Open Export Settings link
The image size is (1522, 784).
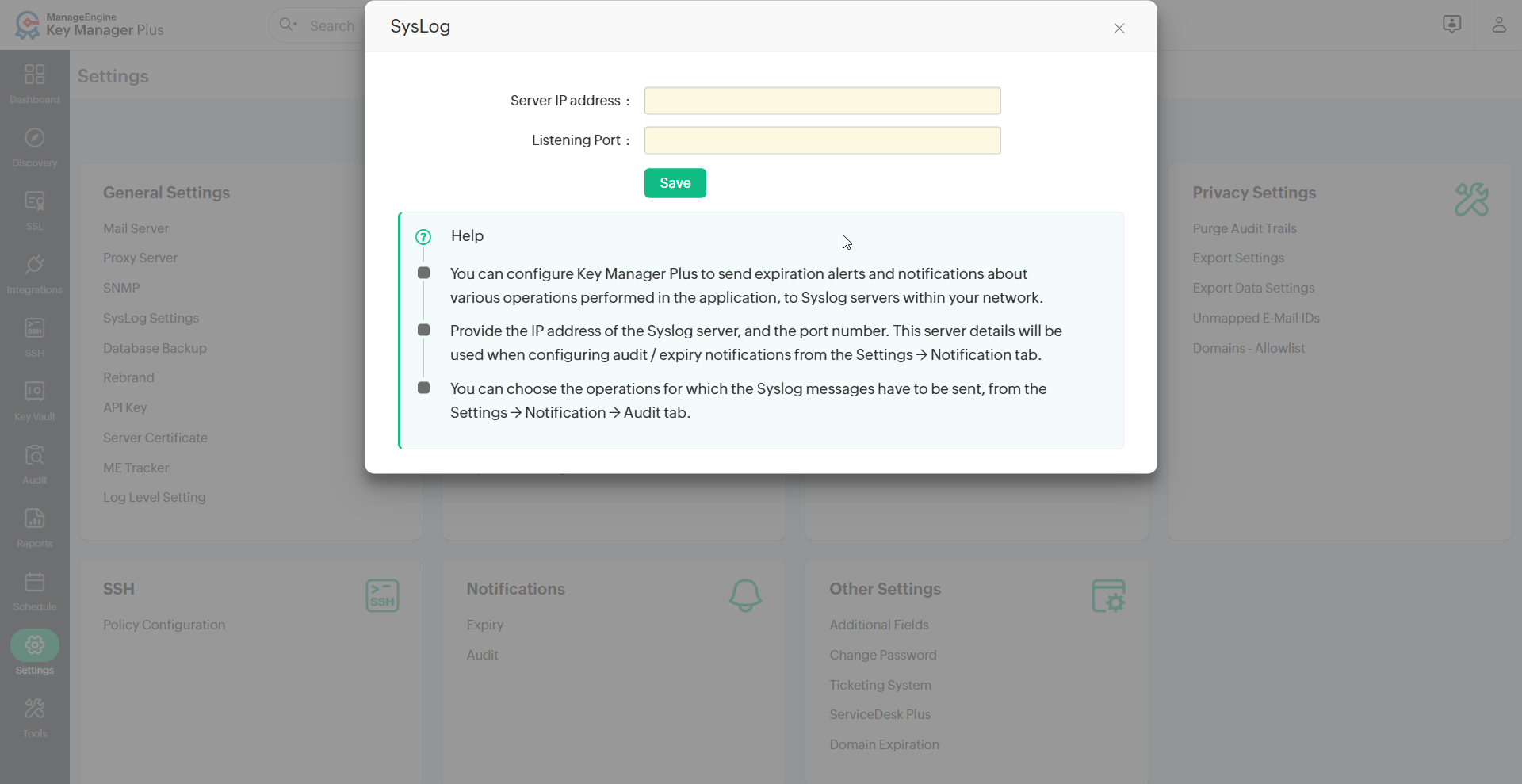[x=1238, y=258]
